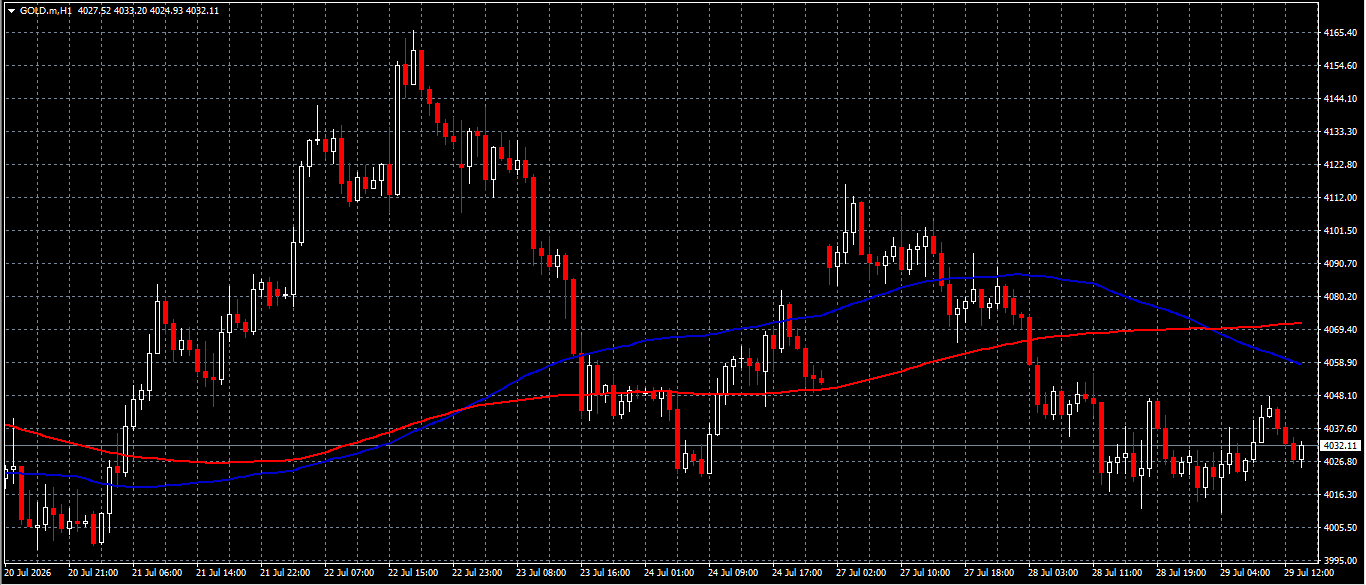1366x585 pixels.
Task: Click the 22 Jul 15:00 time label
Action: (413, 574)
